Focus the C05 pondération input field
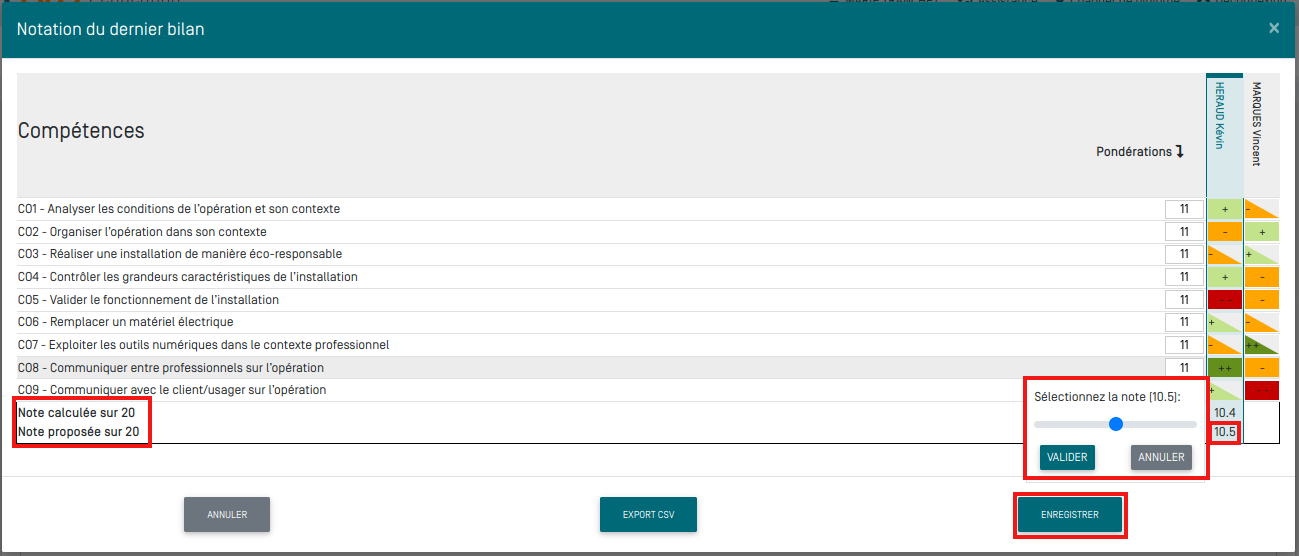The image size is (1299, 556). (x=1184, y=300)
